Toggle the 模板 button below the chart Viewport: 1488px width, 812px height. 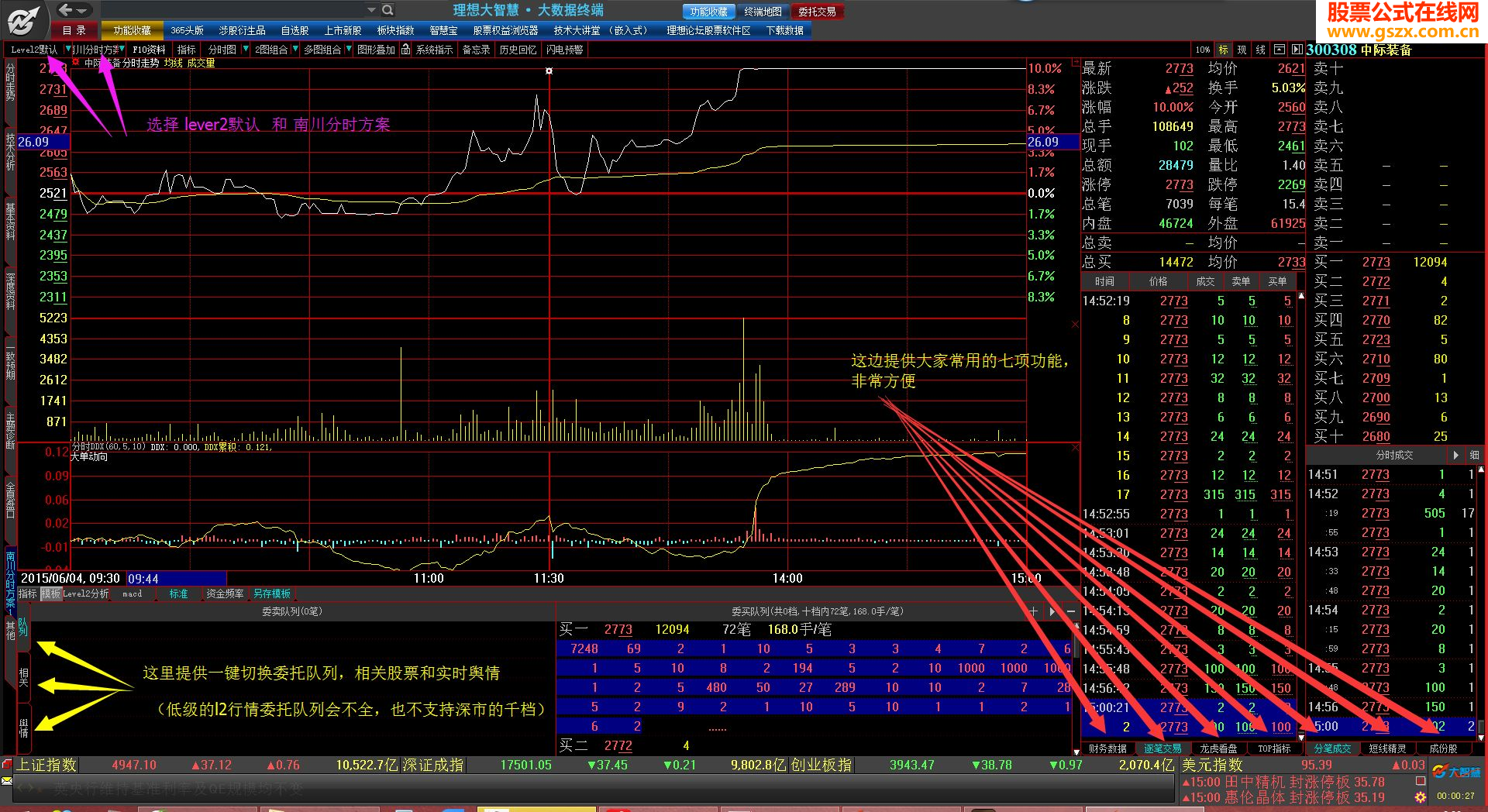(x=51, y=594)
